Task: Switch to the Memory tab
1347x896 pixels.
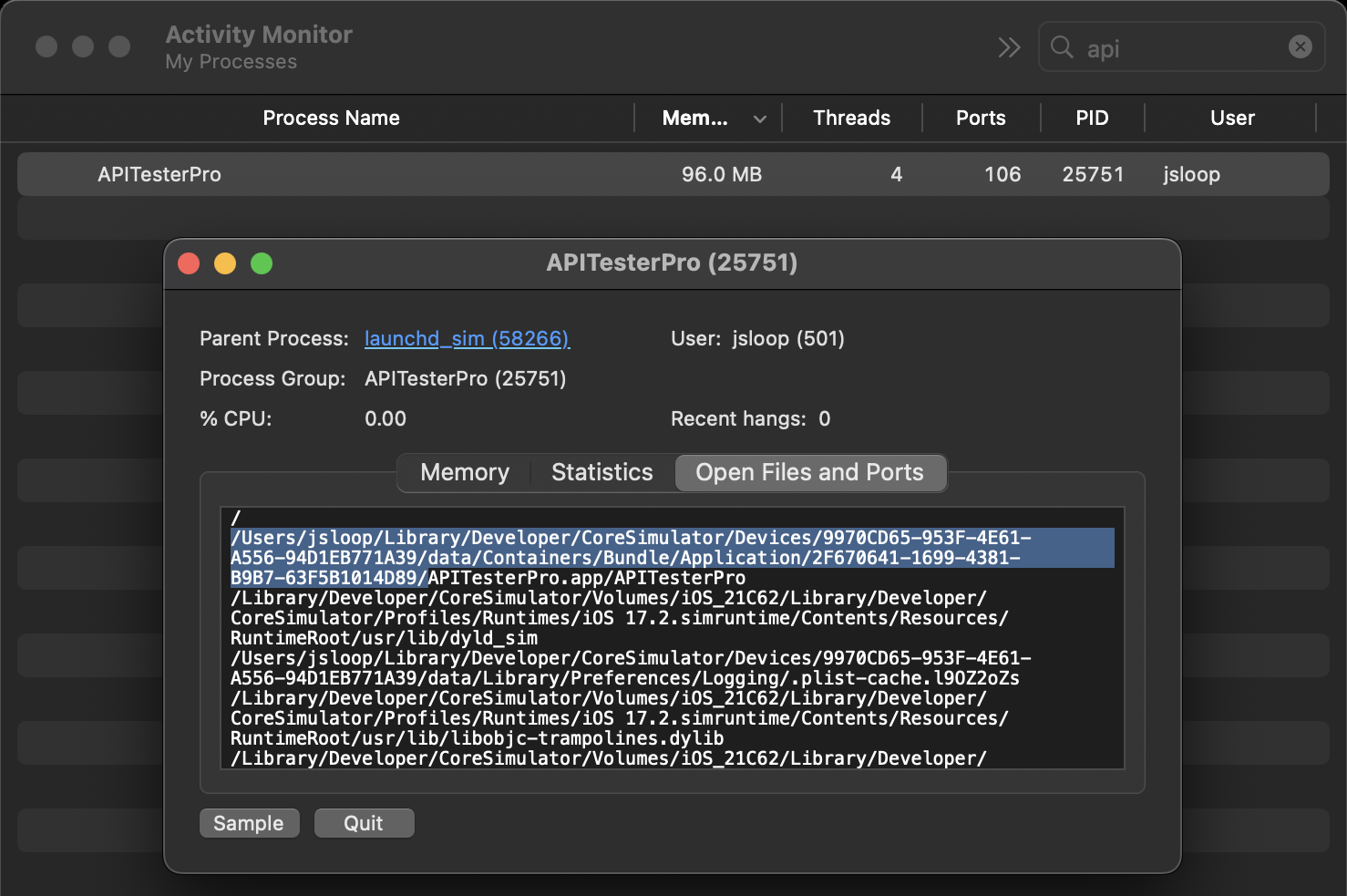Action: tap(465, 472)
